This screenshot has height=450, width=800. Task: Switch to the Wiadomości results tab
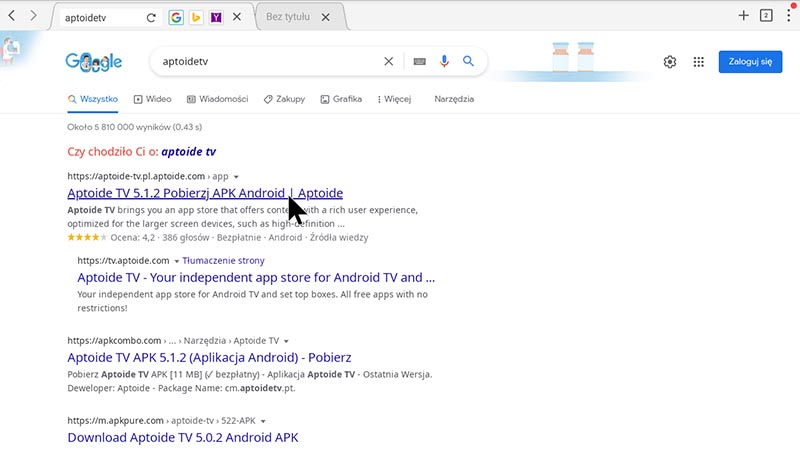pyautogui.click(x=217, y=99)
